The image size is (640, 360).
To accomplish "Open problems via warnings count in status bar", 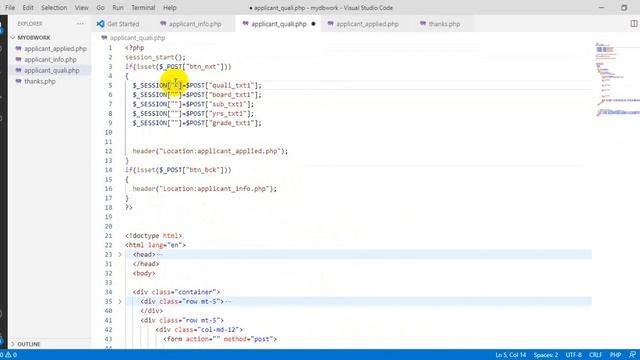I will tap(11, 355).
